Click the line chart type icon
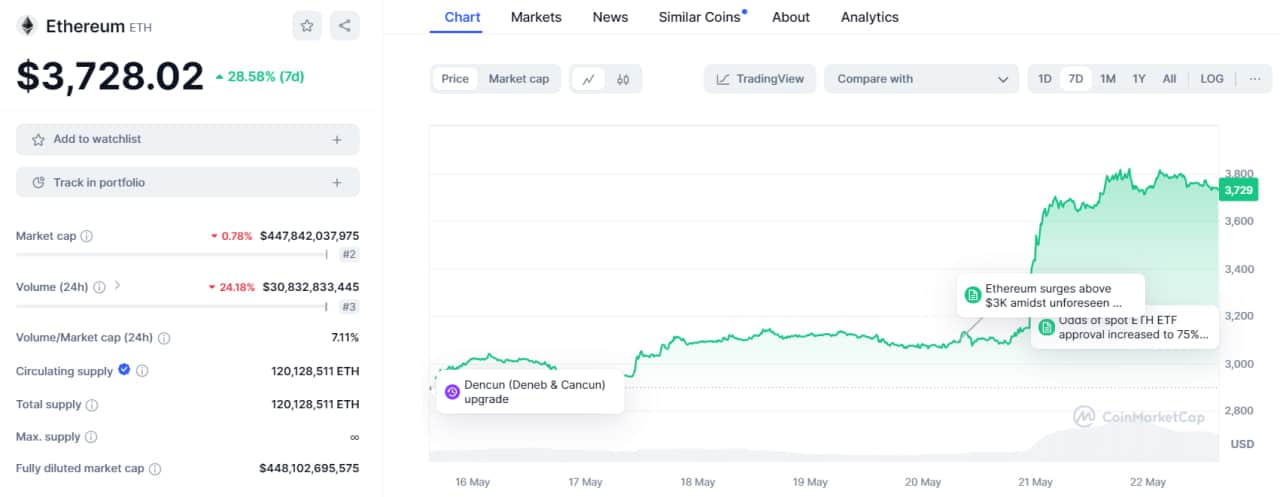The image size is (1280, 497). tap(589, 79)
